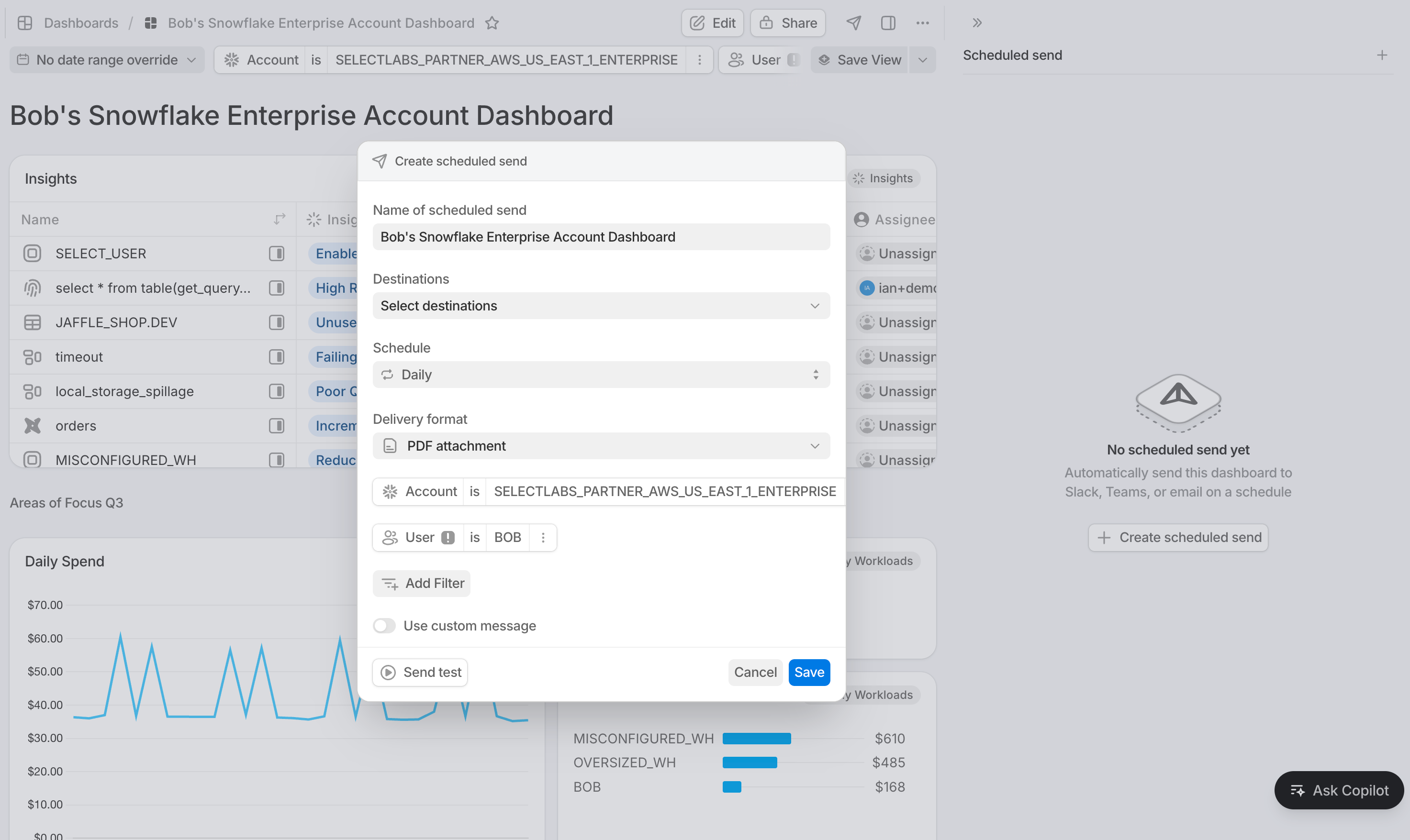The image size is (1410, 840).
Task: Go to Dashboards breadcrumb
Action: pos(81,22)
